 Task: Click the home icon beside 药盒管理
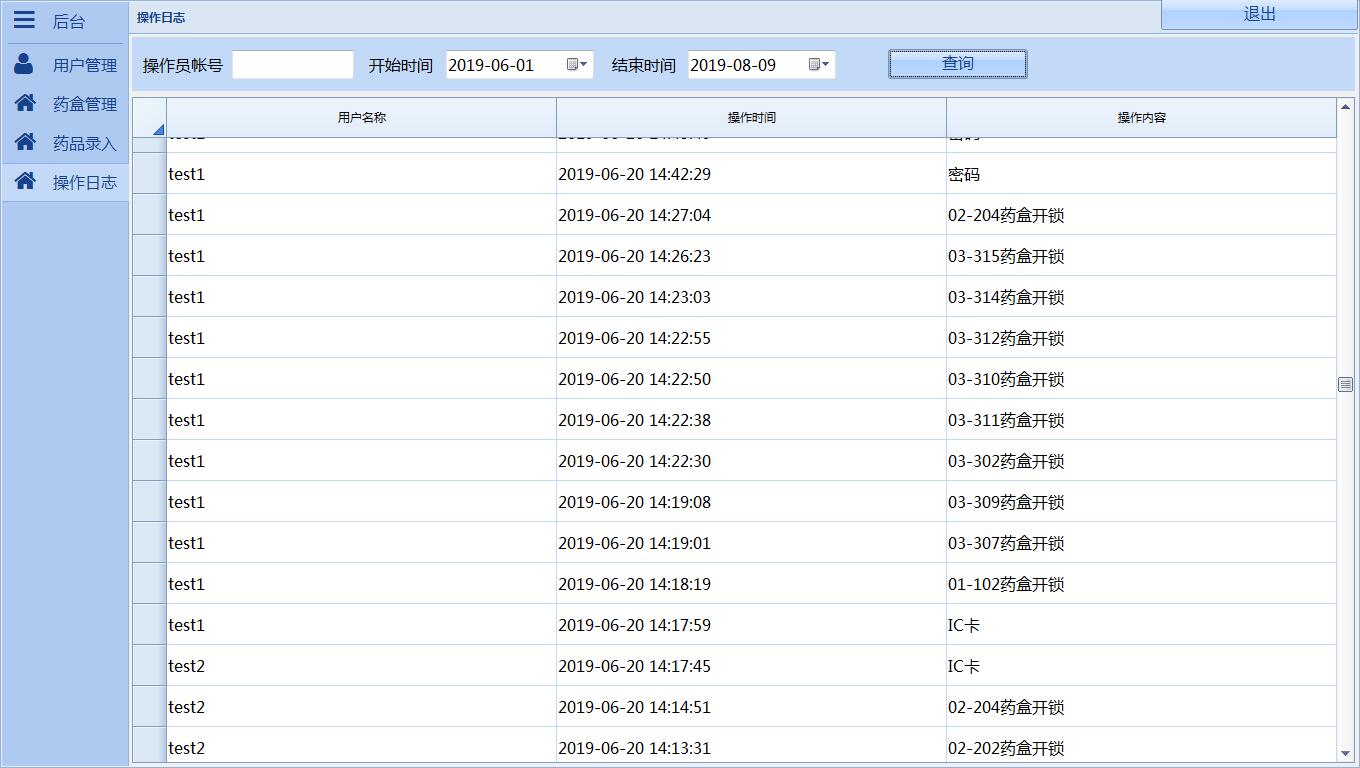25,103
